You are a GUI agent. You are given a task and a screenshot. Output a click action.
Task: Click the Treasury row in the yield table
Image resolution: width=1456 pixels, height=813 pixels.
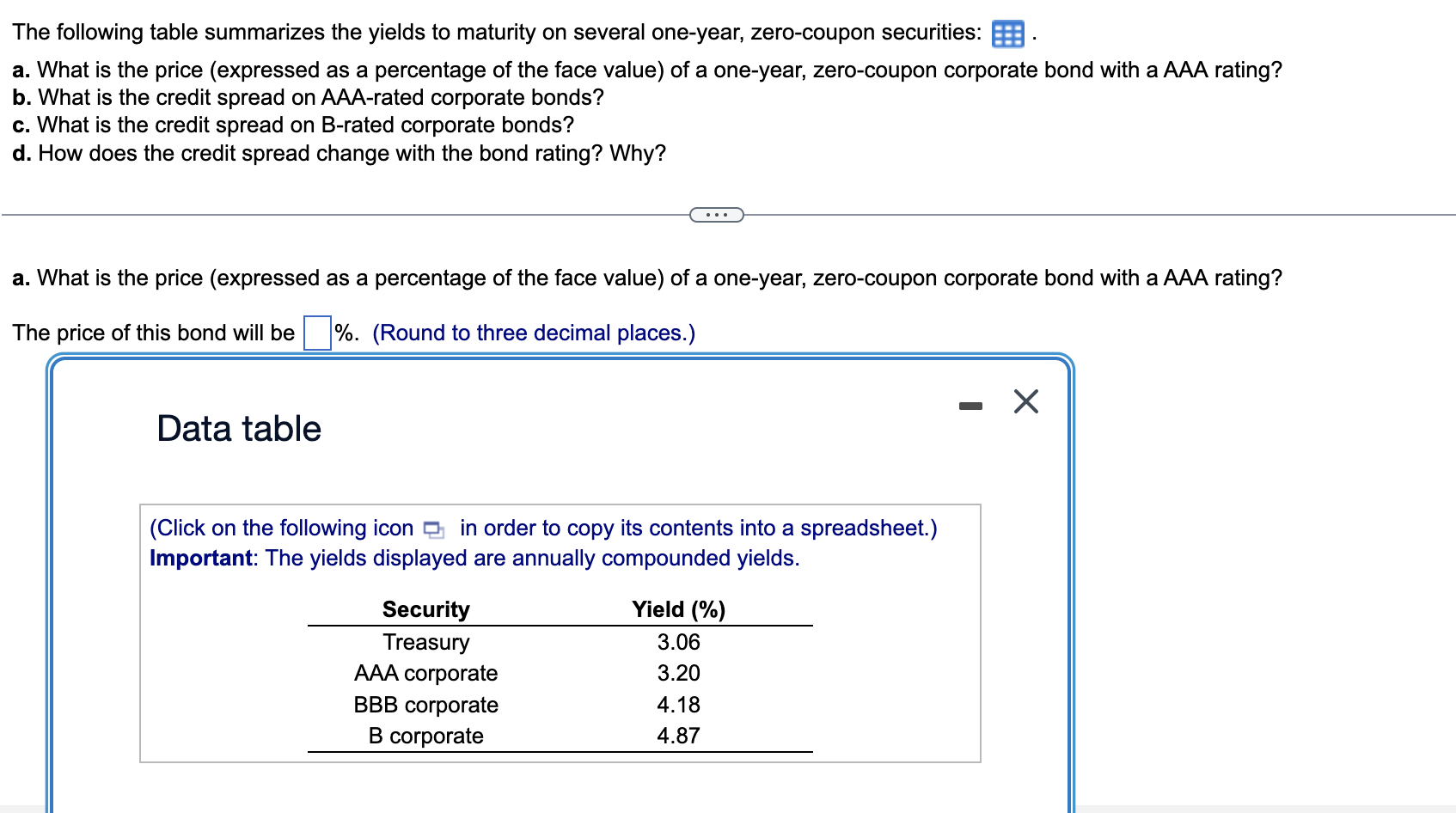tap(427, 642)
